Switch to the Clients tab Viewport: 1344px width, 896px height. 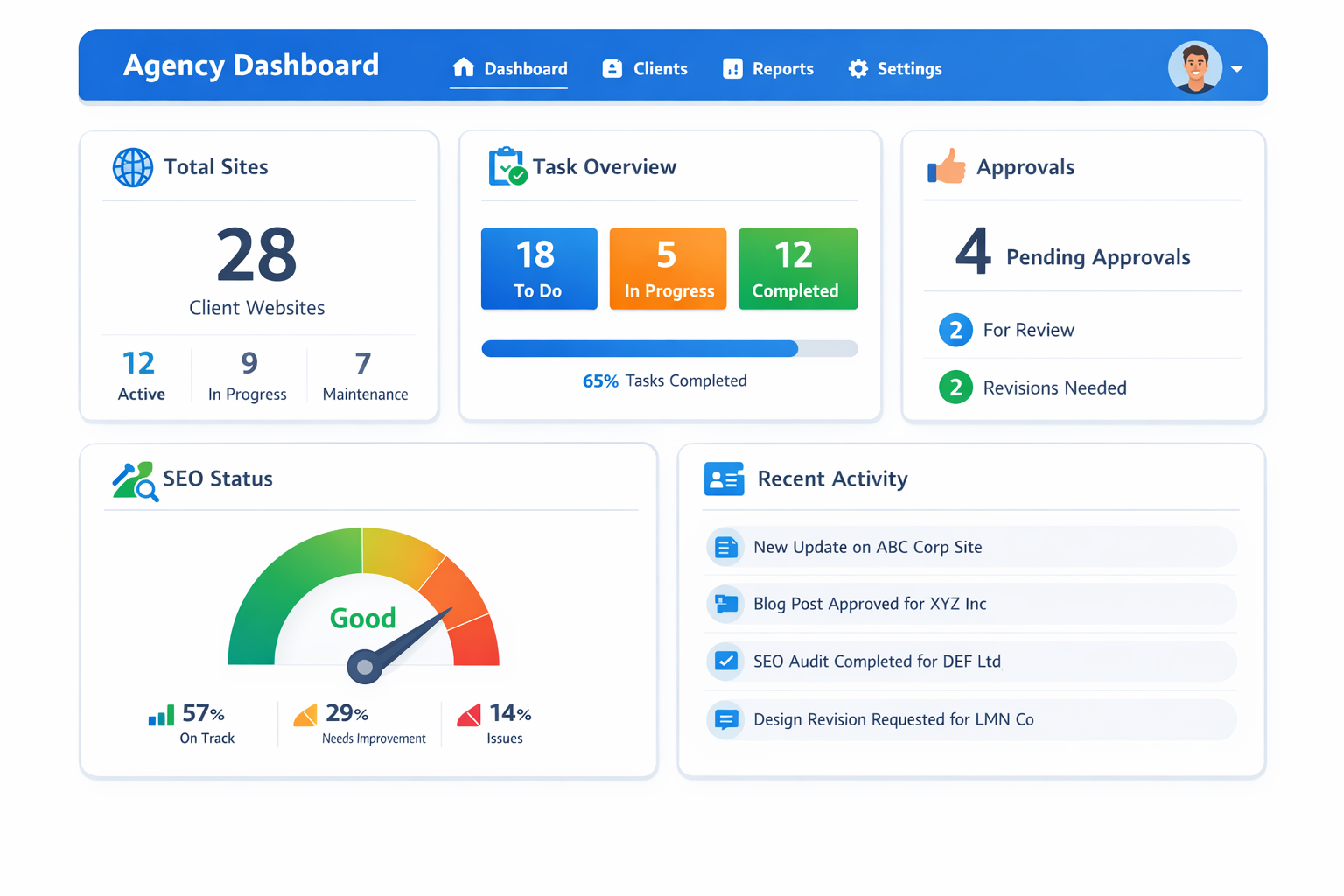point(658,68)
